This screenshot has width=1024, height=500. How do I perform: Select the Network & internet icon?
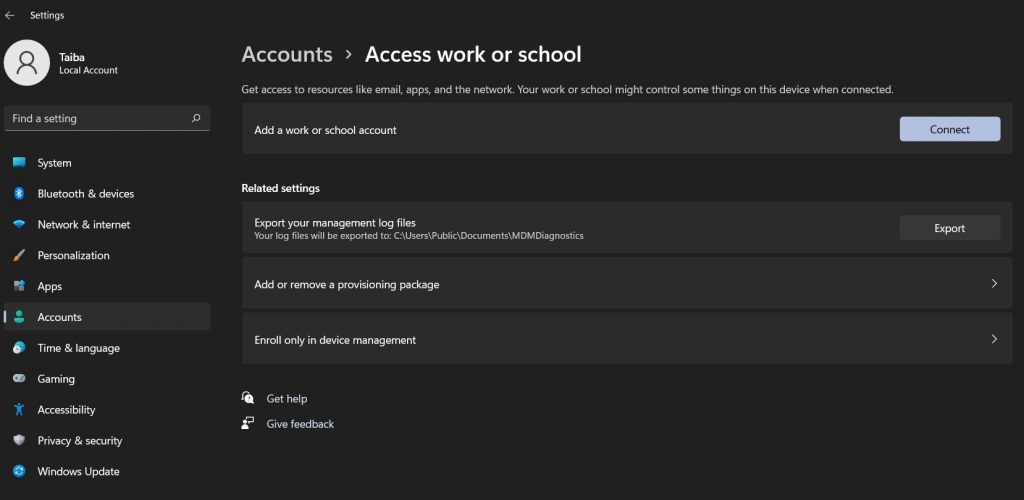click(x=19, y=225)
